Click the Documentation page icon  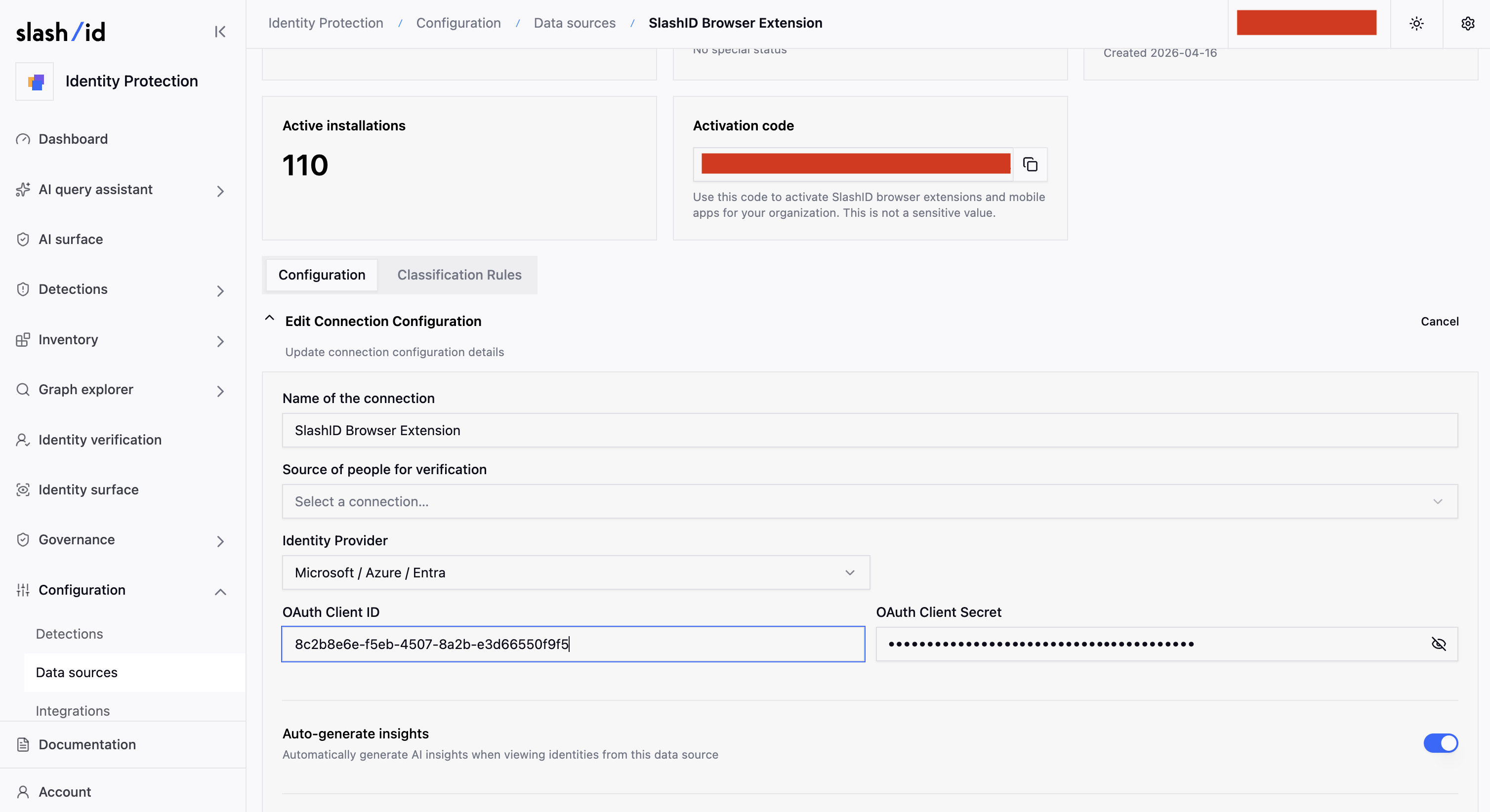(x=23, y=744)
